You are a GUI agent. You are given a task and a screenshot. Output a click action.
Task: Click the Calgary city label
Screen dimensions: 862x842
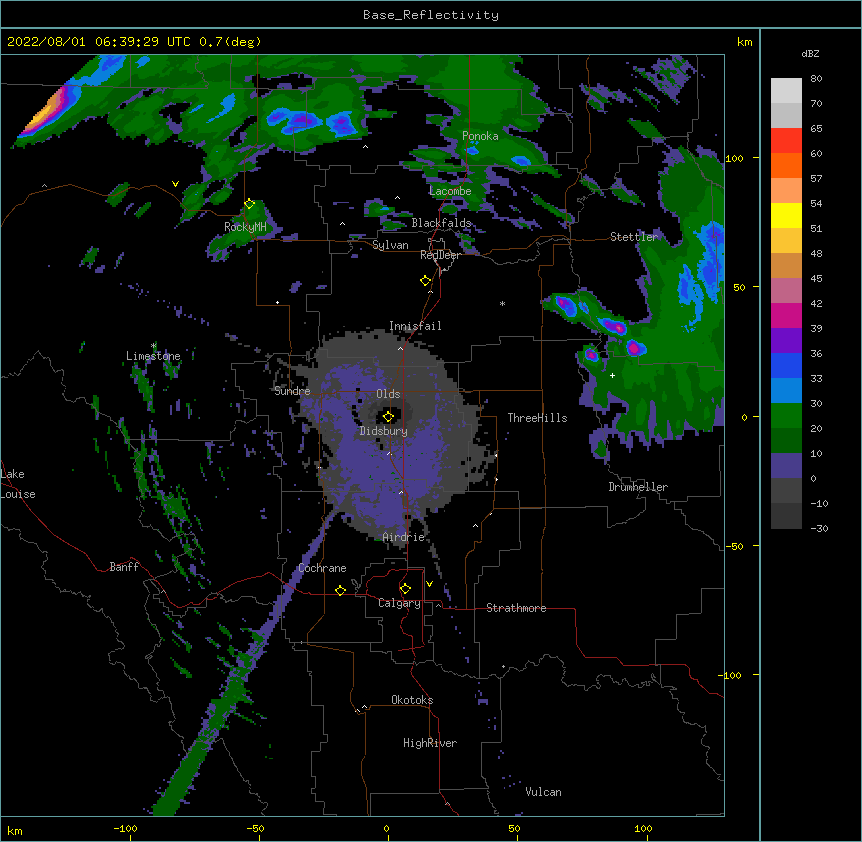pyautogui.click(x=399, y=603)
